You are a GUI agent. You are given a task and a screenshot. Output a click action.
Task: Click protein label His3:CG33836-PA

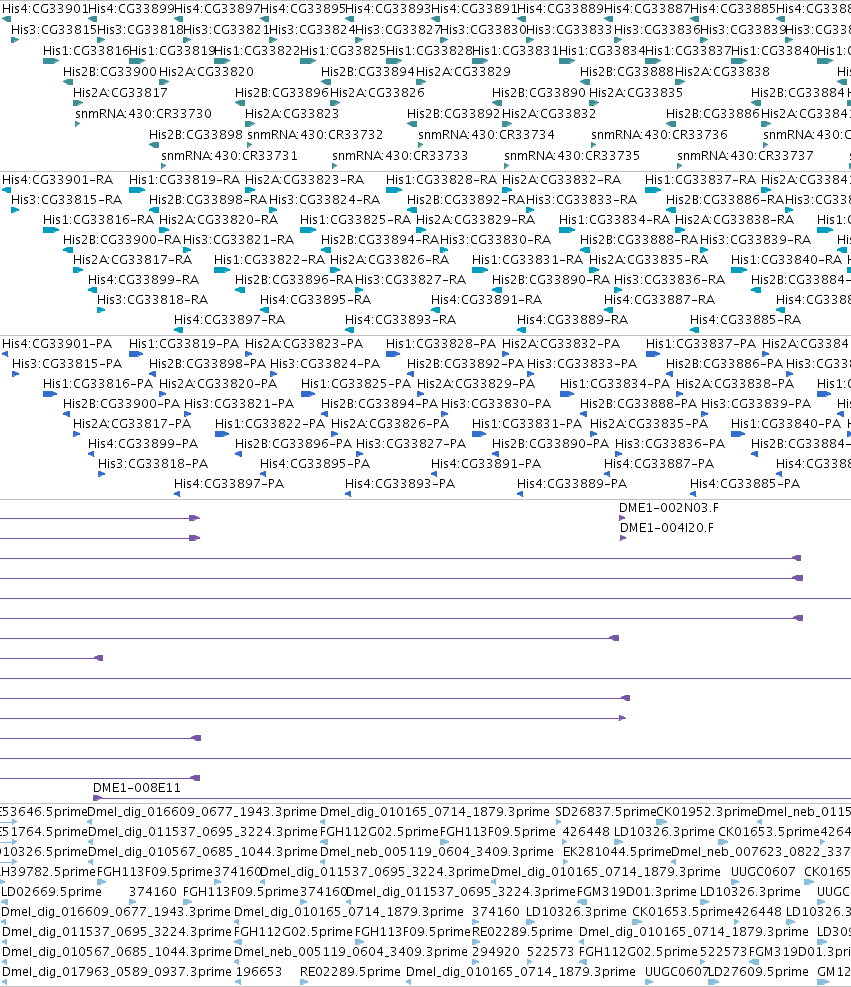pos(670,444)
